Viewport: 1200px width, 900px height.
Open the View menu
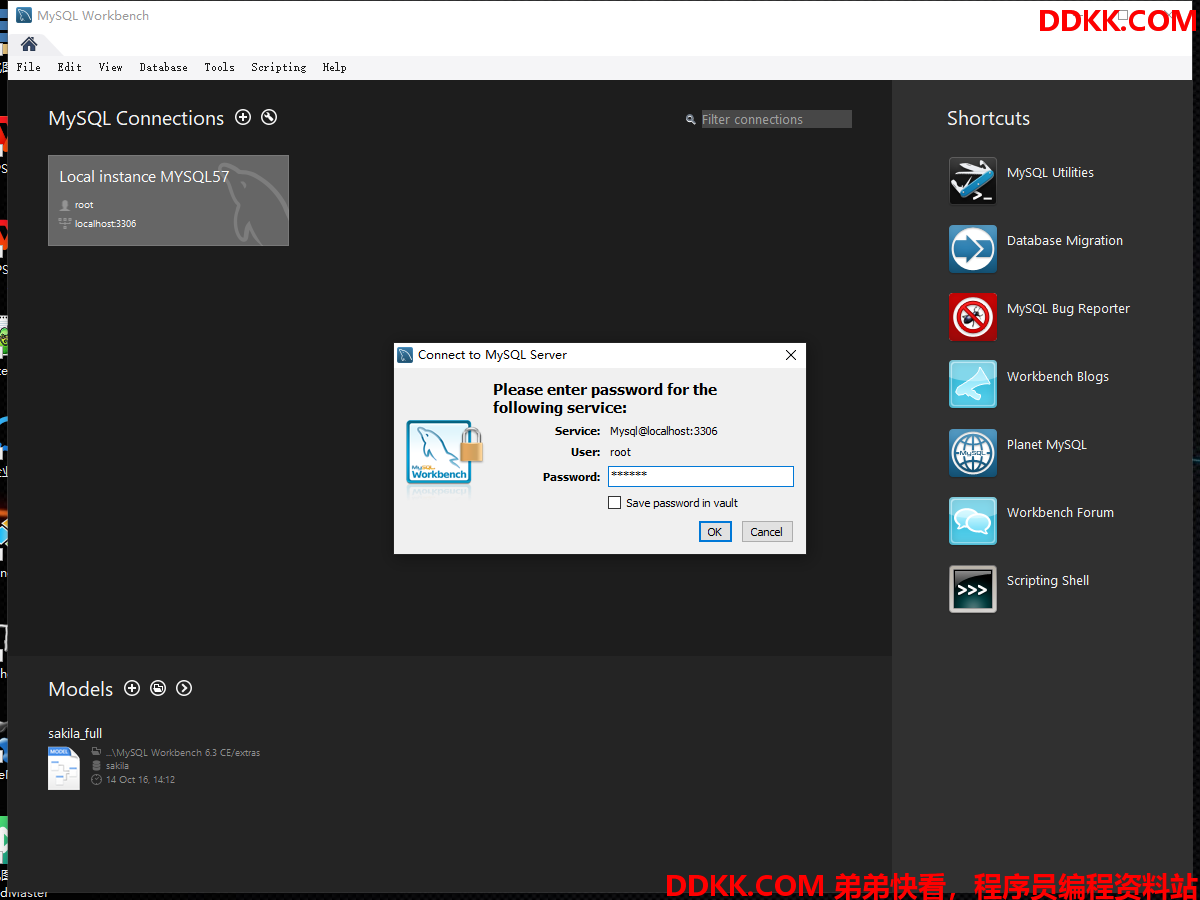[x=110, y=67]
